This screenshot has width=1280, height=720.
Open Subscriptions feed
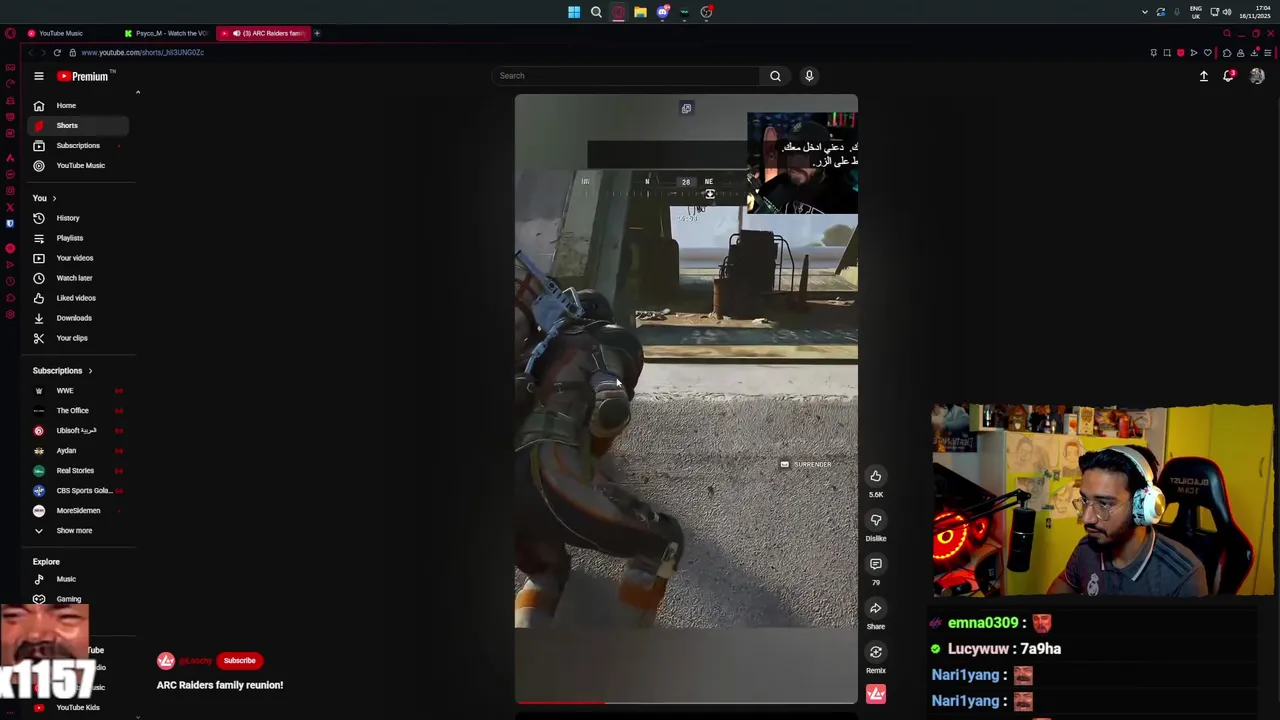click(x=78, y=145)
